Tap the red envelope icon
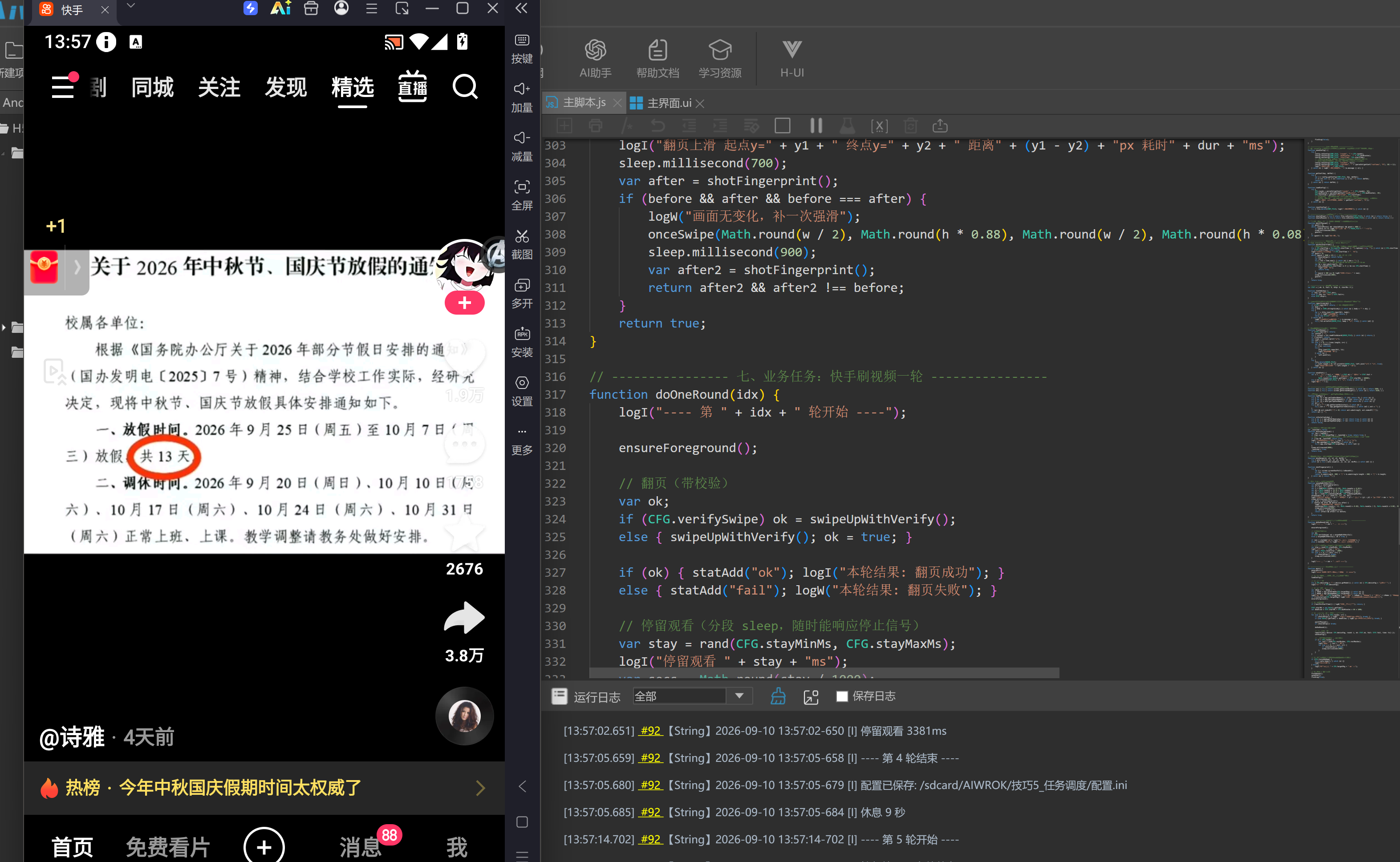 [44, 266]
